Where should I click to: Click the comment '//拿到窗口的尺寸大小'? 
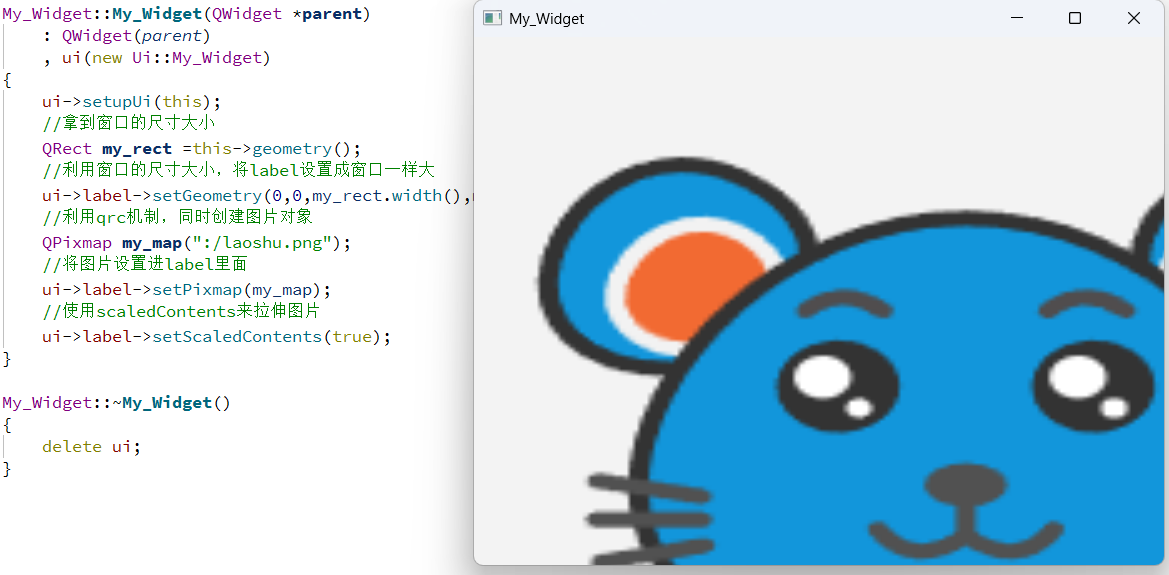[x=128, y=124]
